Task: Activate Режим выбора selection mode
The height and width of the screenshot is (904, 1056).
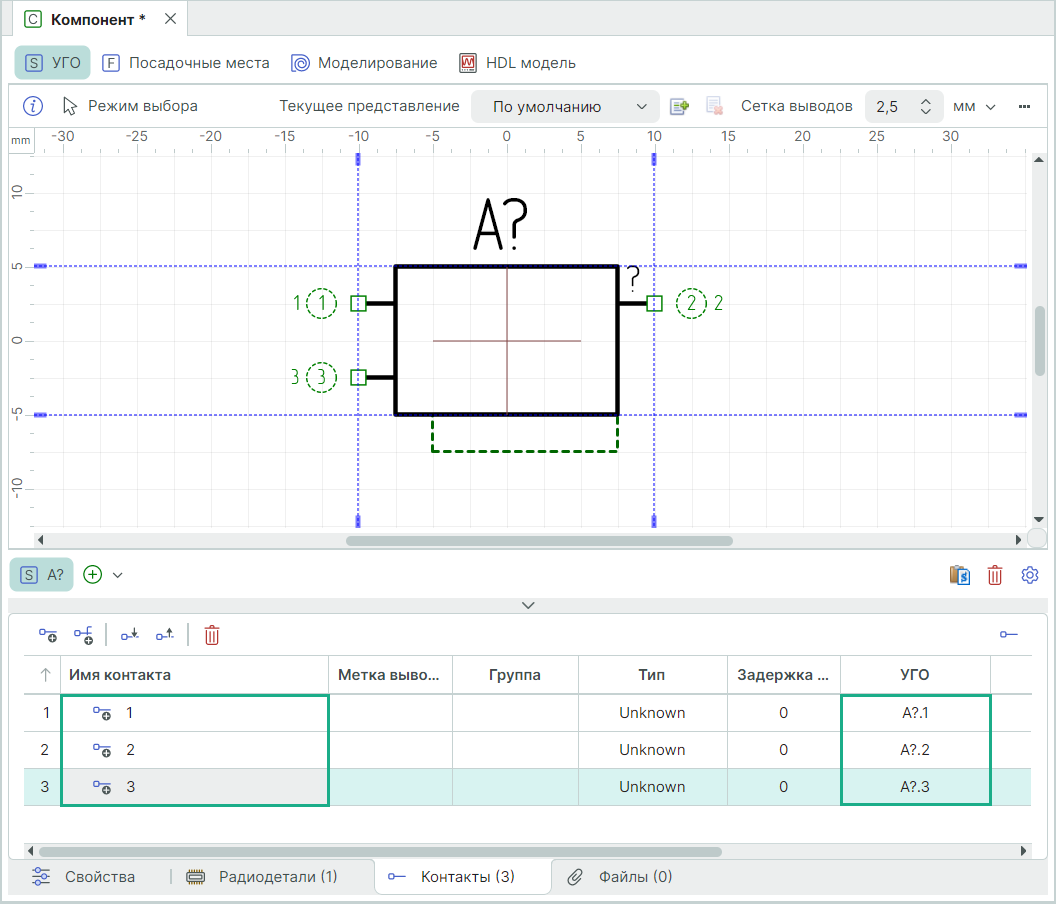Action: 130,106
